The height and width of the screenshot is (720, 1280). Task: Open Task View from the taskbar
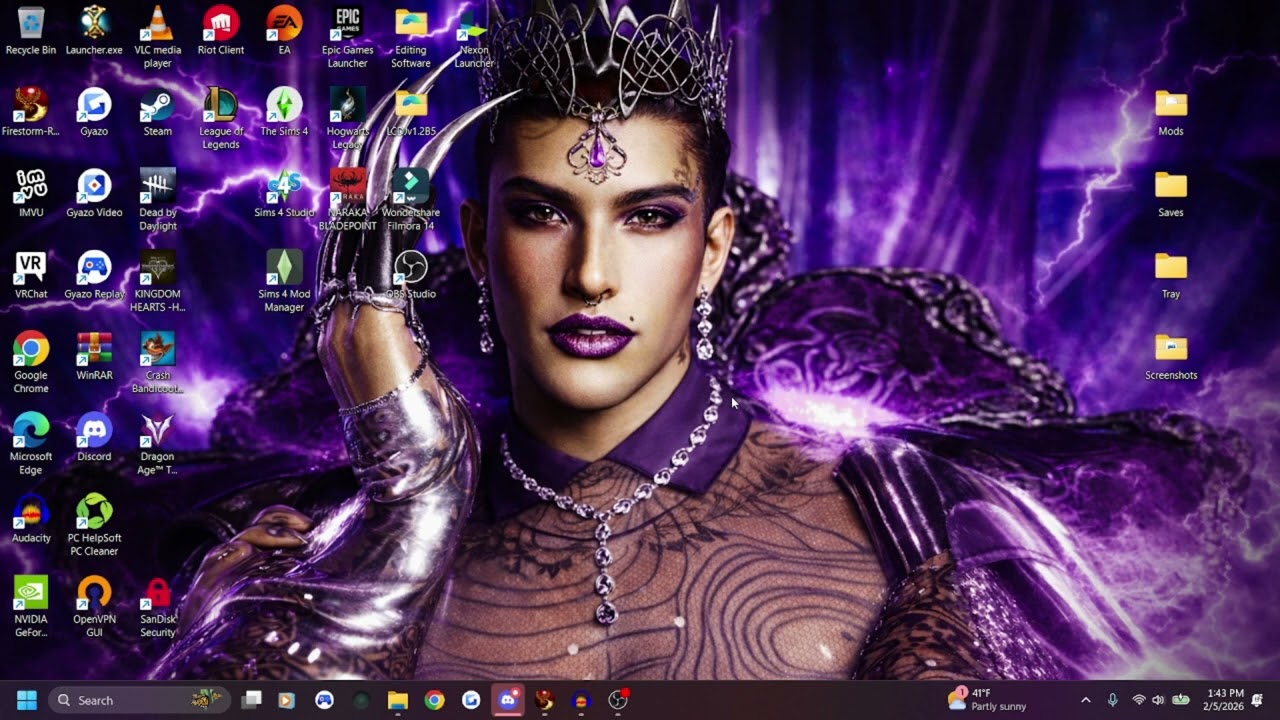pos(251,700)
